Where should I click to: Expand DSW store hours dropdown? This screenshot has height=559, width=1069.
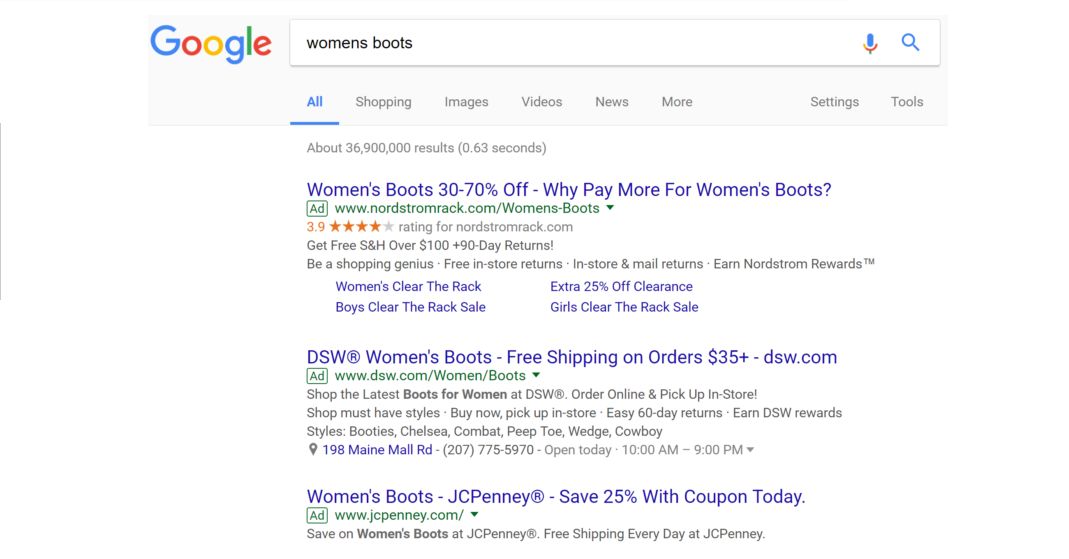pos(750,450)
